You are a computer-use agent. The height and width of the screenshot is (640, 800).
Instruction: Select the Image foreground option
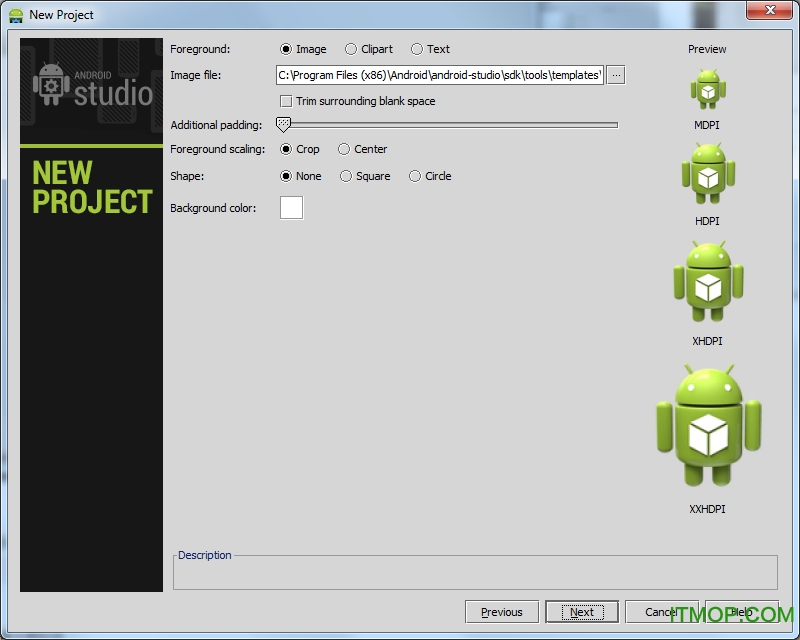point(286,48)
